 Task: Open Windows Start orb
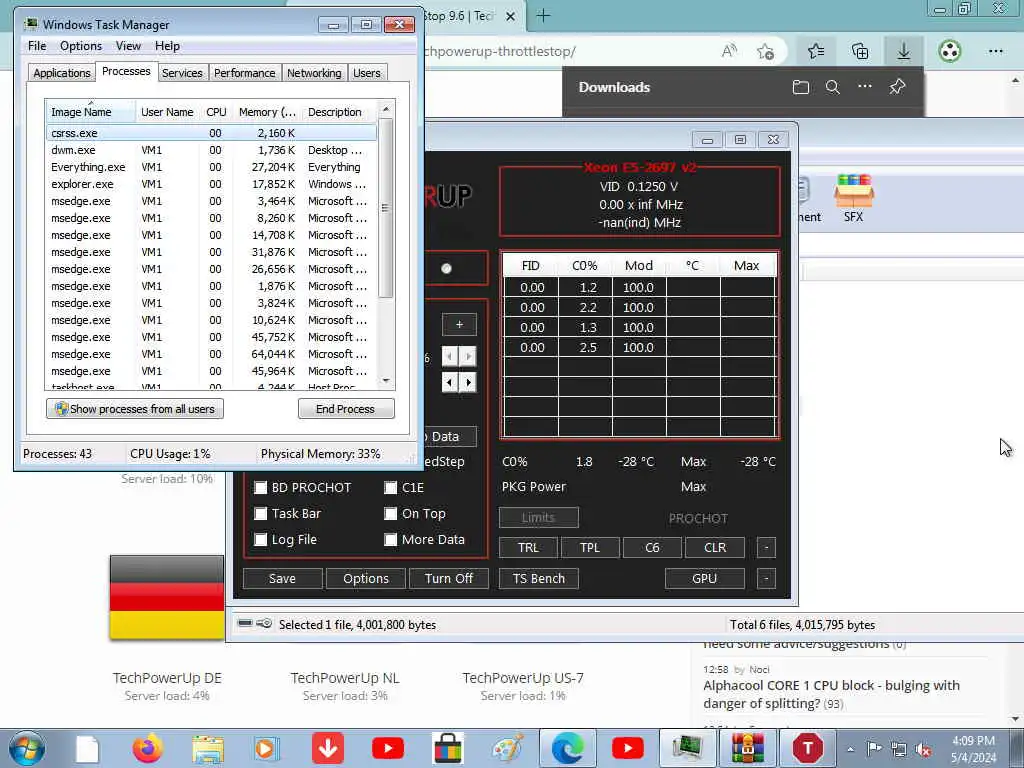(27, 748)
